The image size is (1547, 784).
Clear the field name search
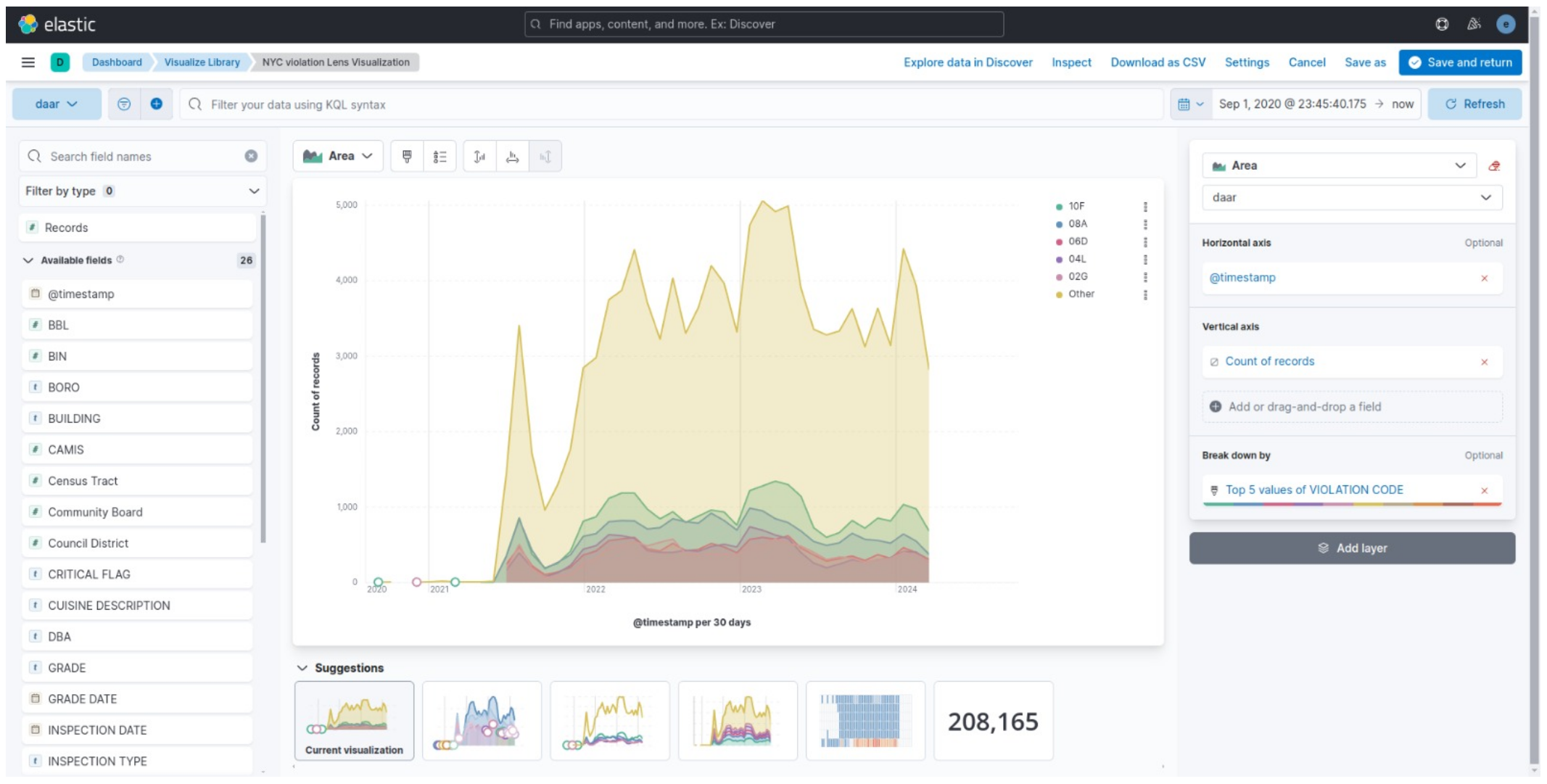click(x=251, y=156)
